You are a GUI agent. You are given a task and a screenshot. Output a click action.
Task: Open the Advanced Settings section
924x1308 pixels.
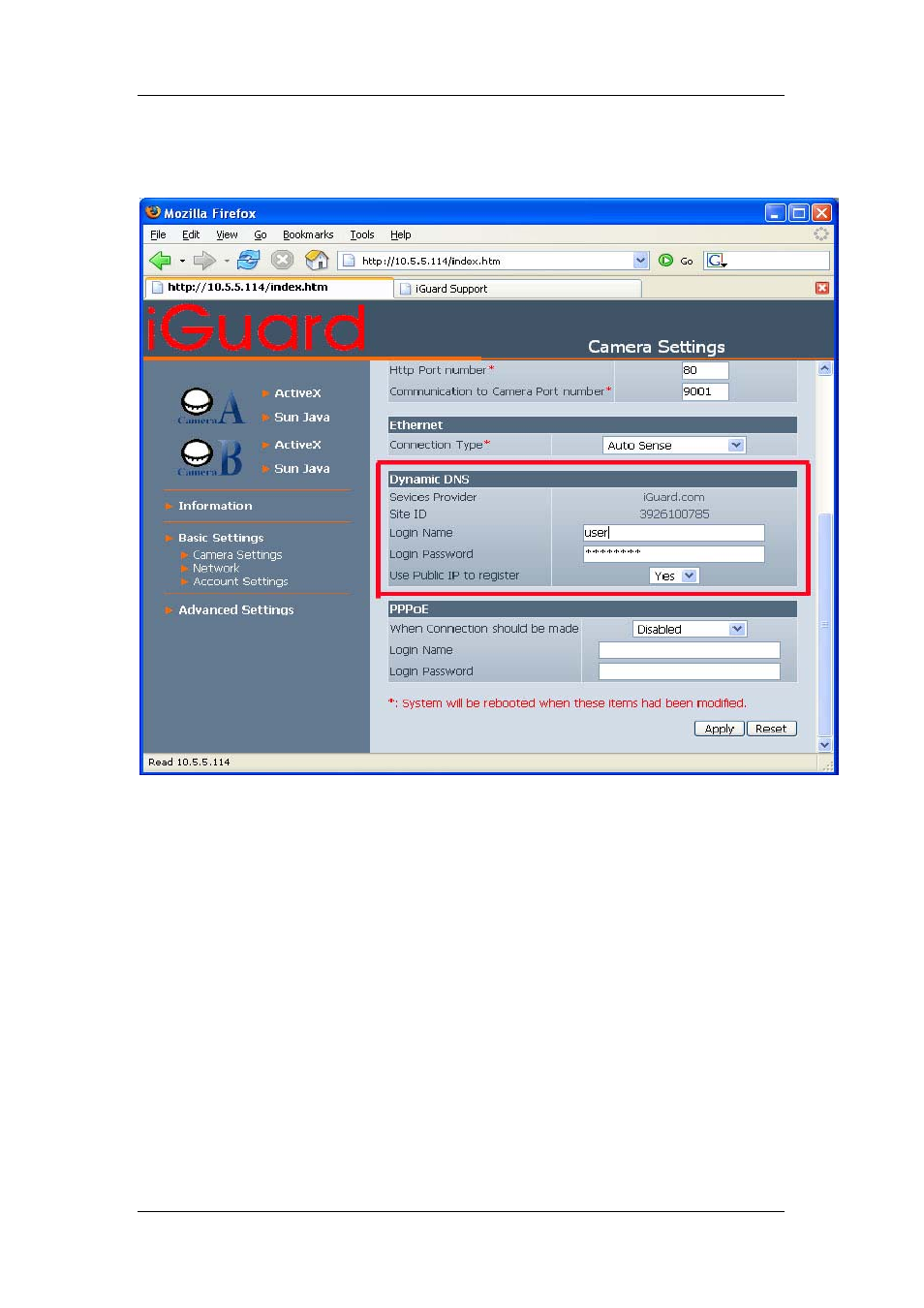click(x=236, y=609)
